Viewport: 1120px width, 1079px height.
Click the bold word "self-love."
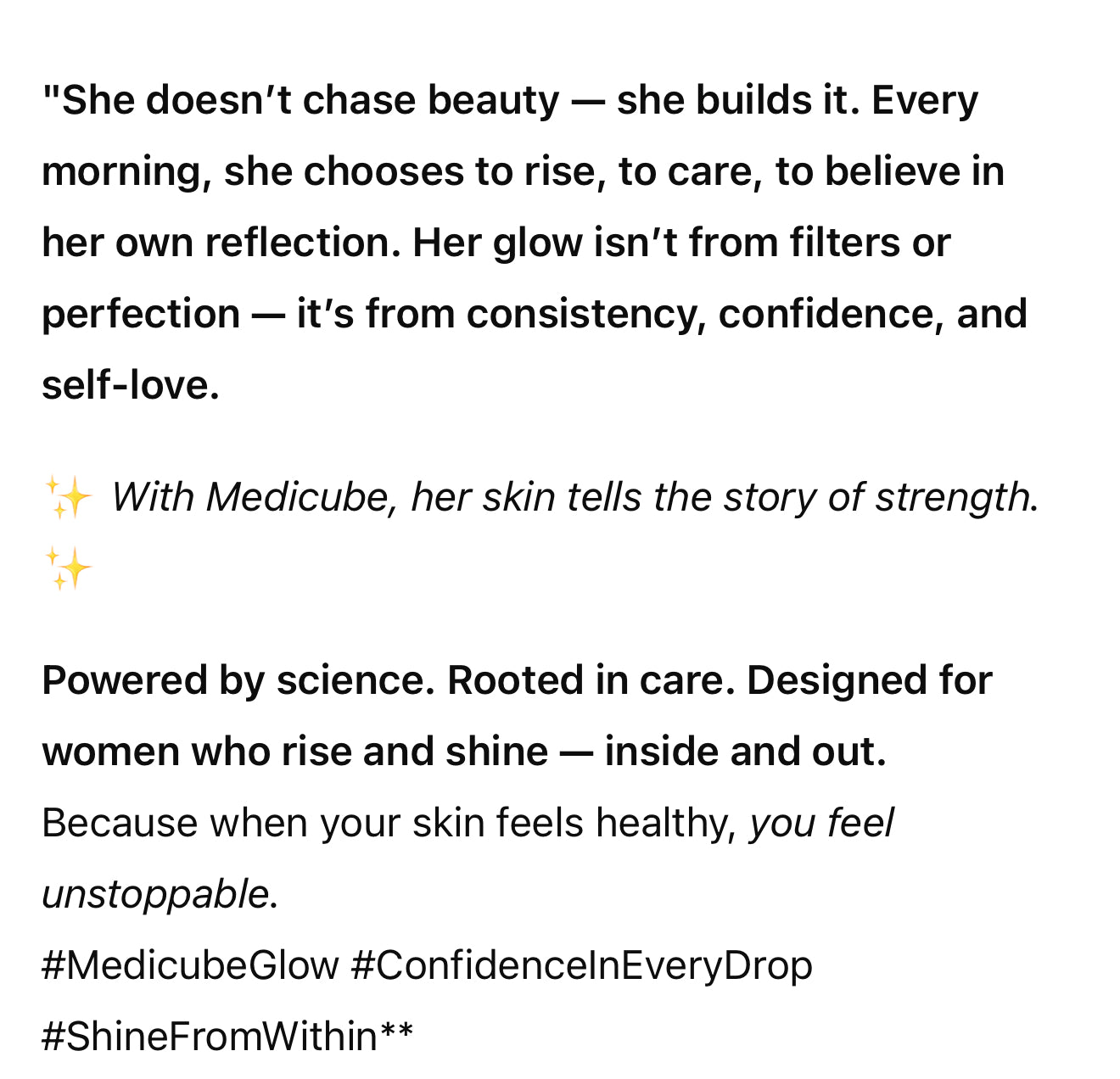[x=131, y=385]
